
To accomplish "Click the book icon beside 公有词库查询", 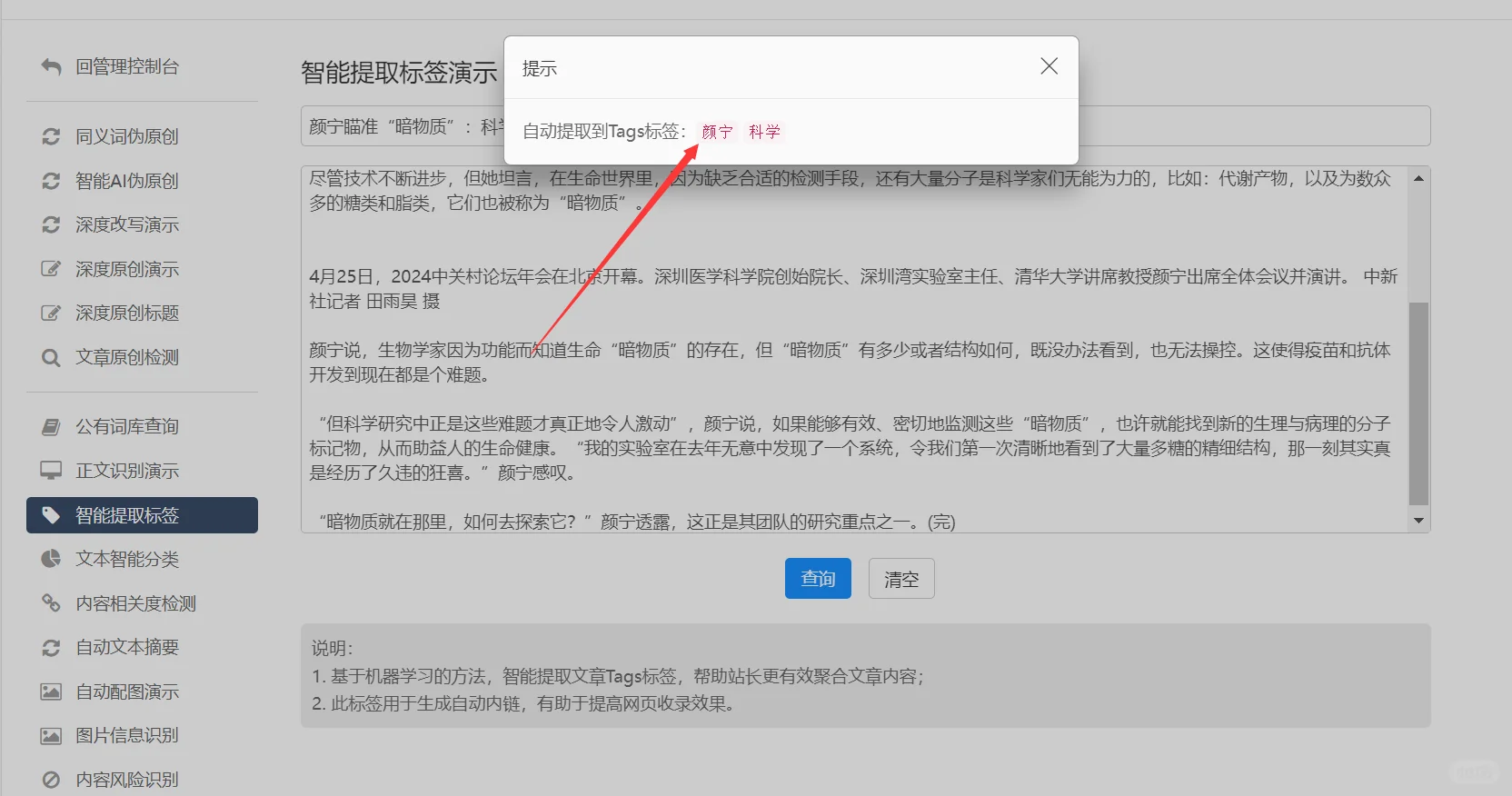I will point(51,426).
